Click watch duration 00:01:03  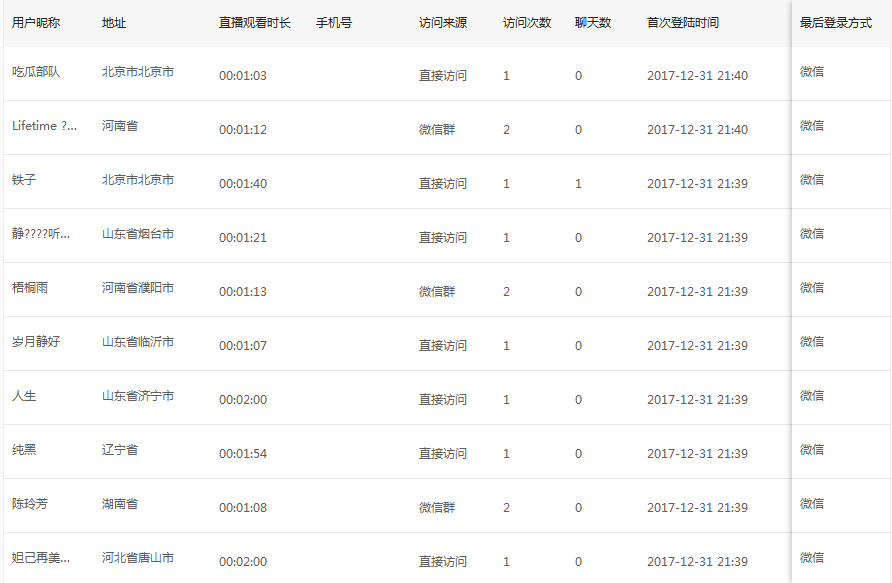coord(243,76)
